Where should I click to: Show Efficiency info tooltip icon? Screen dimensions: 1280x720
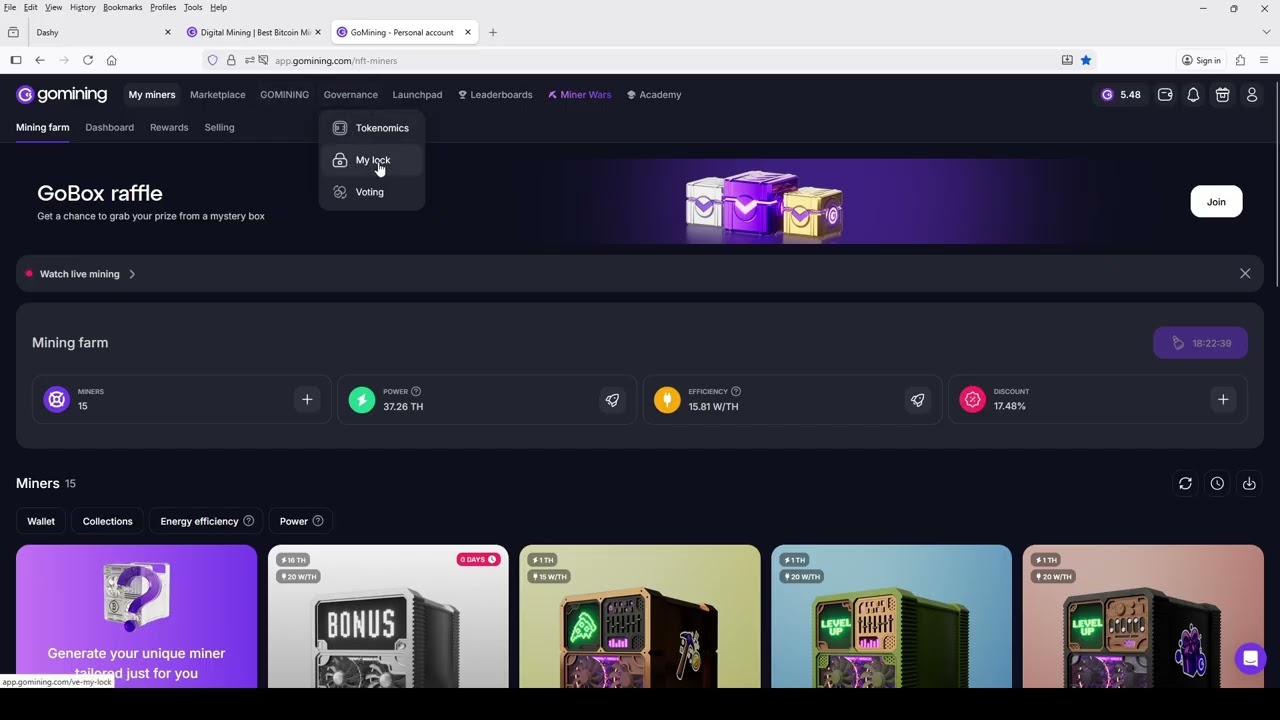(735, 391)
